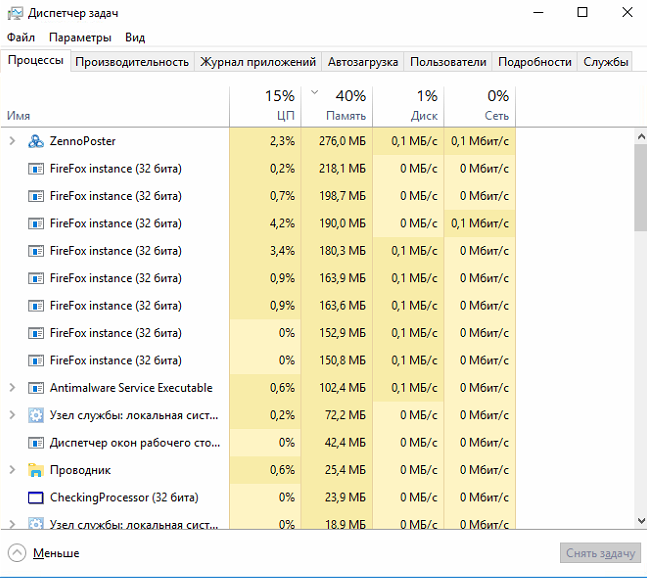647x578 pixels.
Task: Sort by the Сеть column header
Action: pyautogui.click(x=479, y=106)
